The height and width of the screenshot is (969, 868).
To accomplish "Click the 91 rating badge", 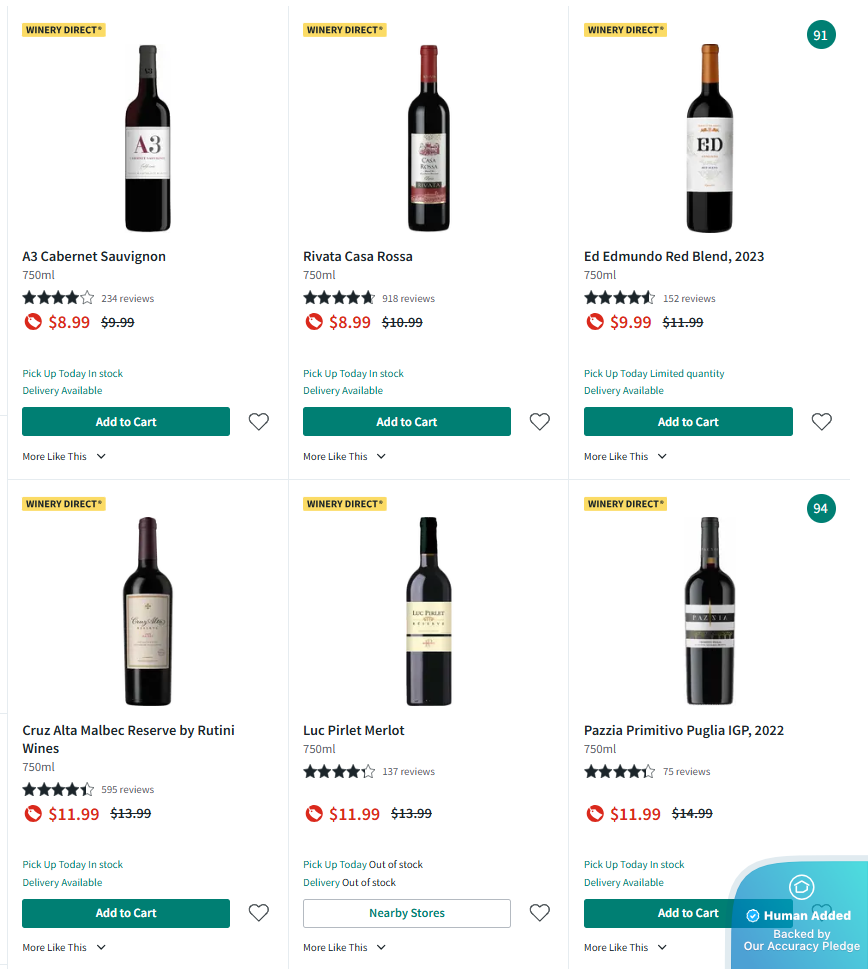I will pyautogui.click(x=821, y=36).
